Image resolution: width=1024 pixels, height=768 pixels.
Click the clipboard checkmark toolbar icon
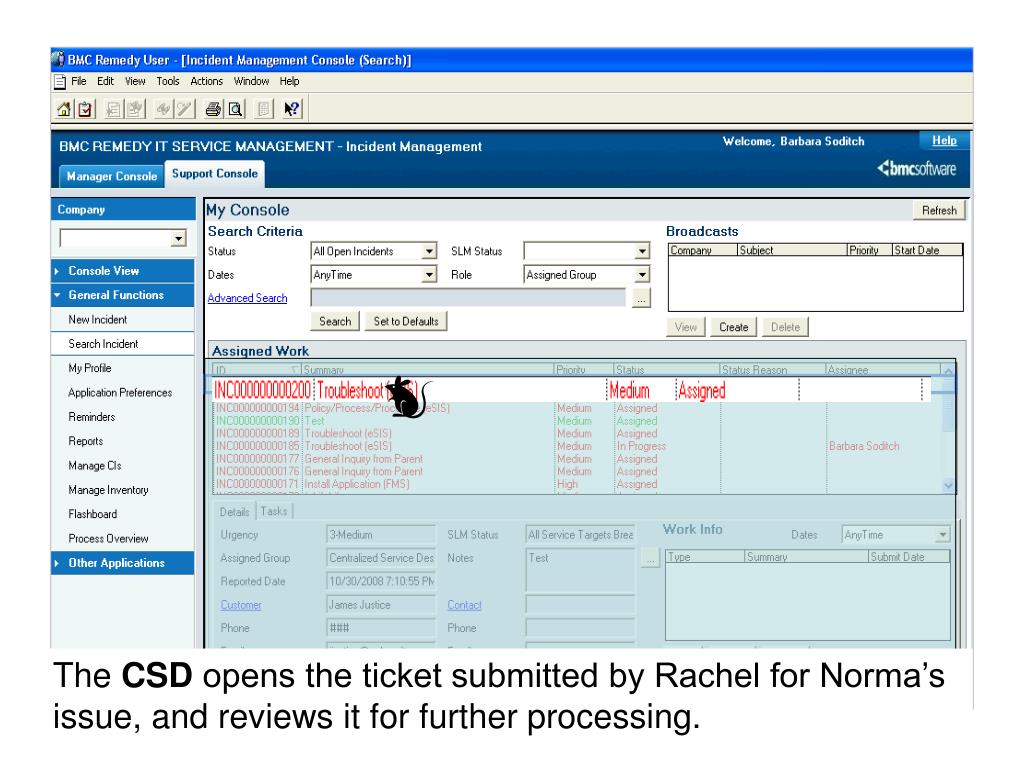tap(86, 109)
